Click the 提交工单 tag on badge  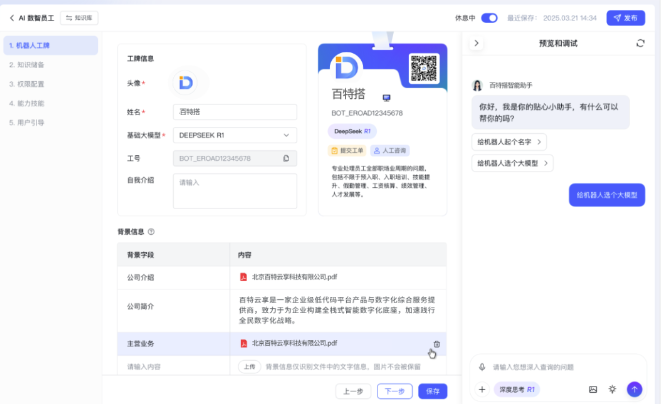point(347,151)
